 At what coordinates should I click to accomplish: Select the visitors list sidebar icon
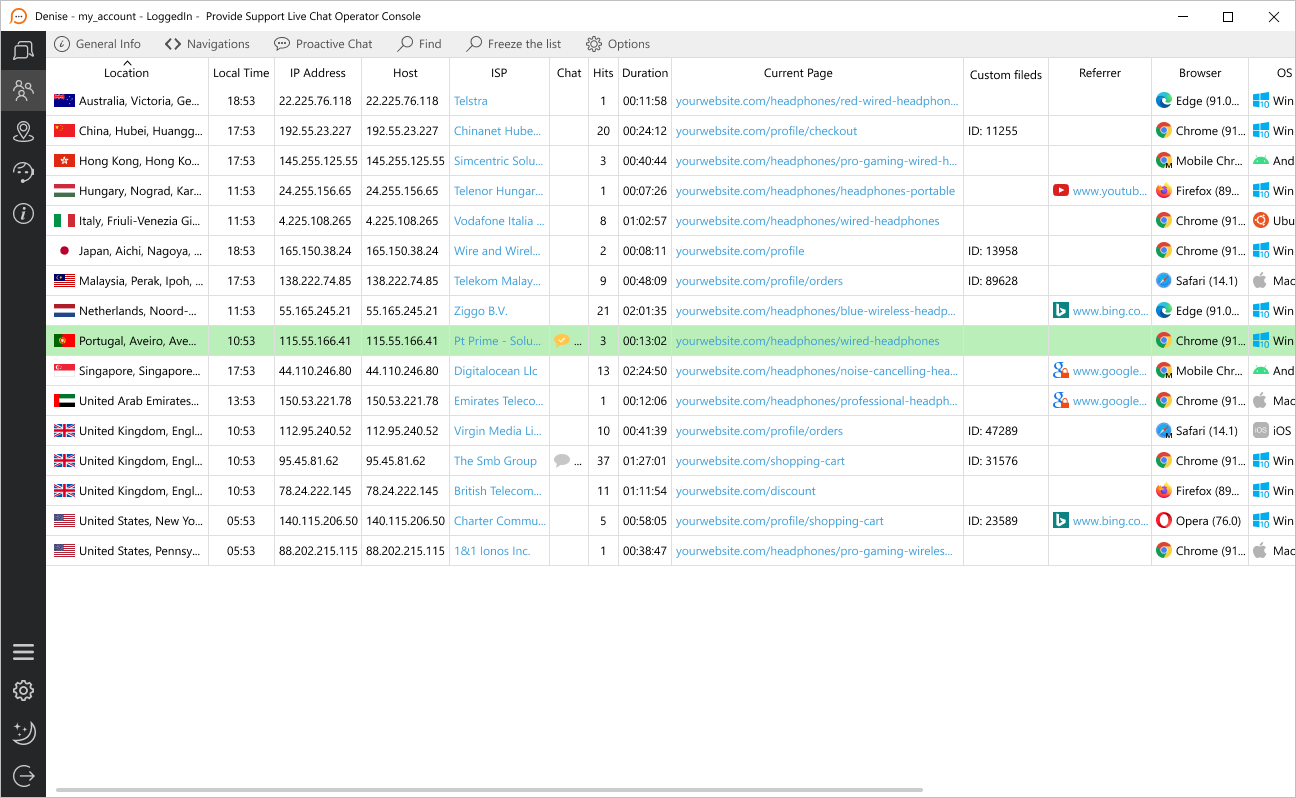(23, 90)
